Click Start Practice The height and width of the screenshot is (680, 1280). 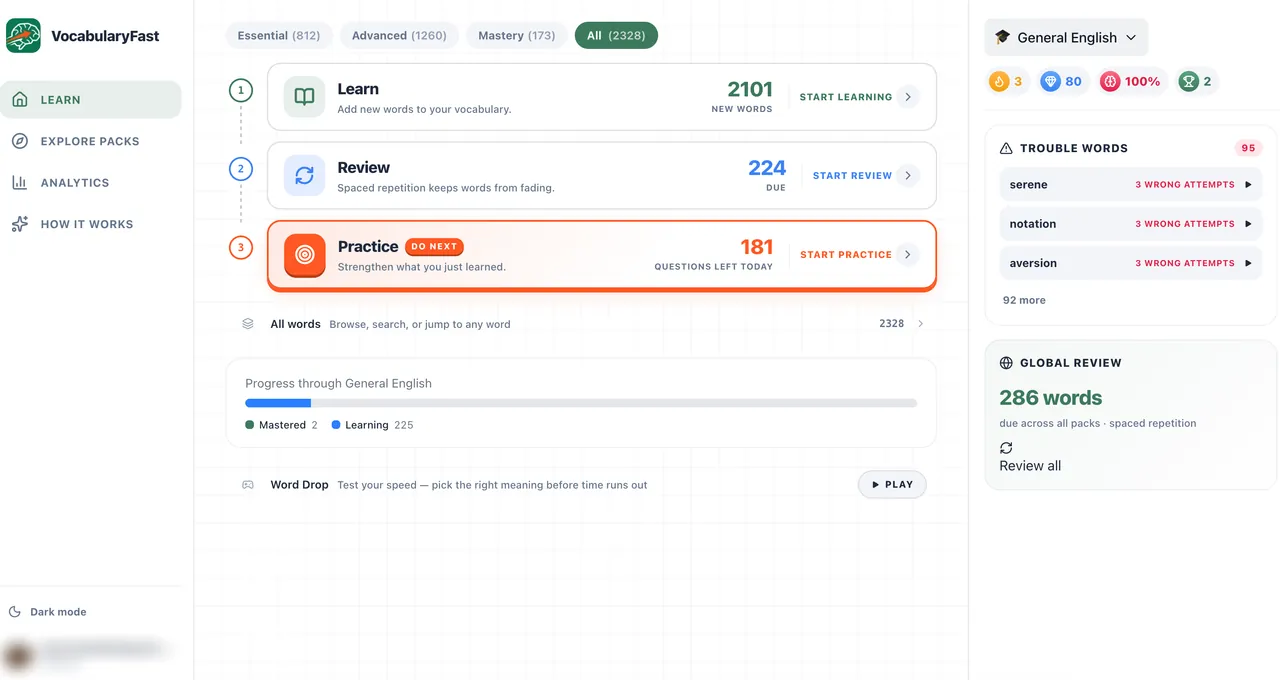846,255
